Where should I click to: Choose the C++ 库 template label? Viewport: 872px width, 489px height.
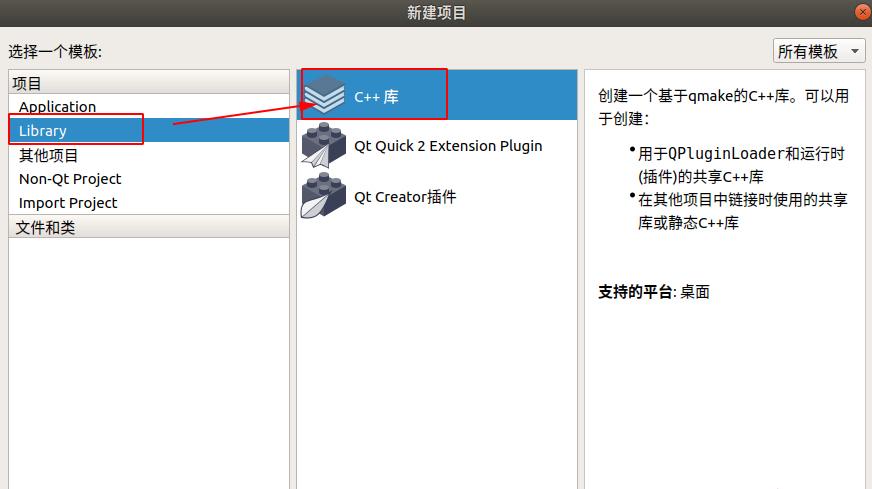coord(376,97)
